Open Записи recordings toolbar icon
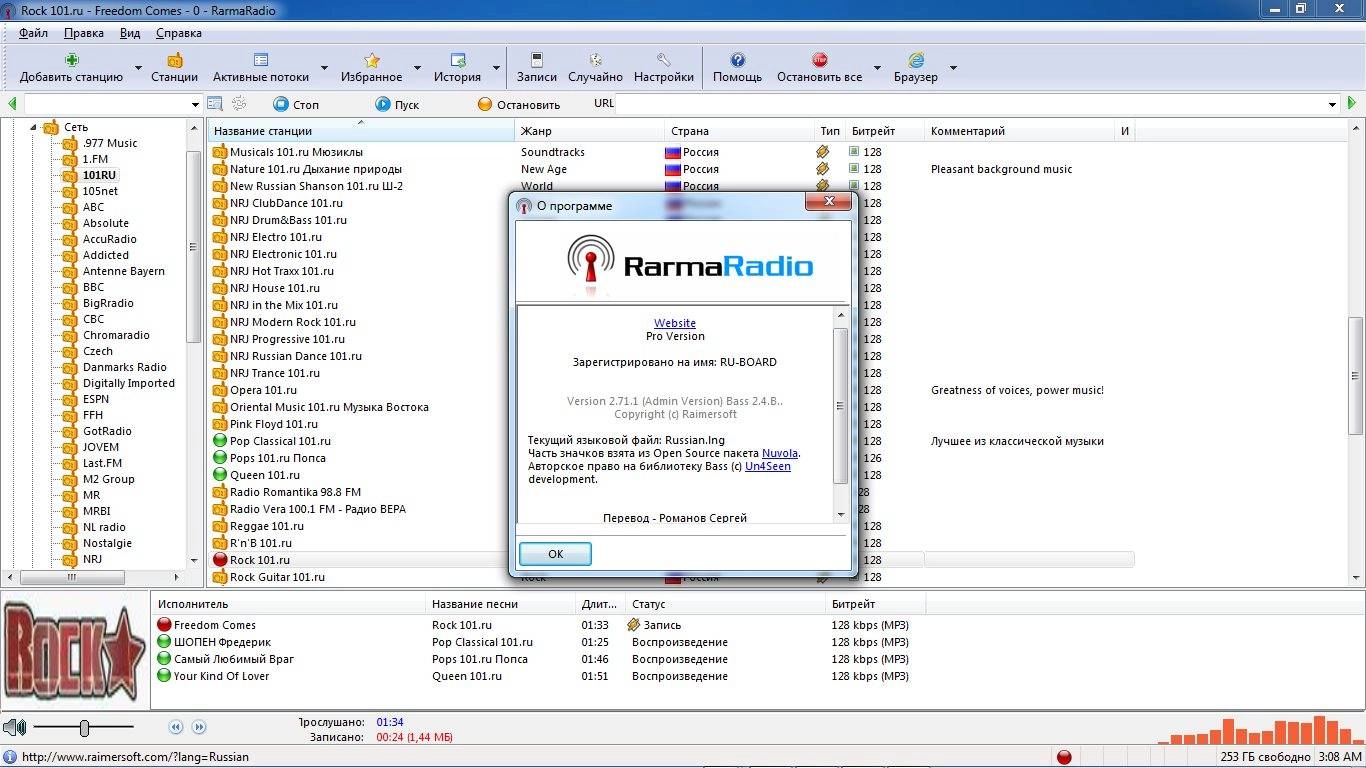 [x=537, y=60]
